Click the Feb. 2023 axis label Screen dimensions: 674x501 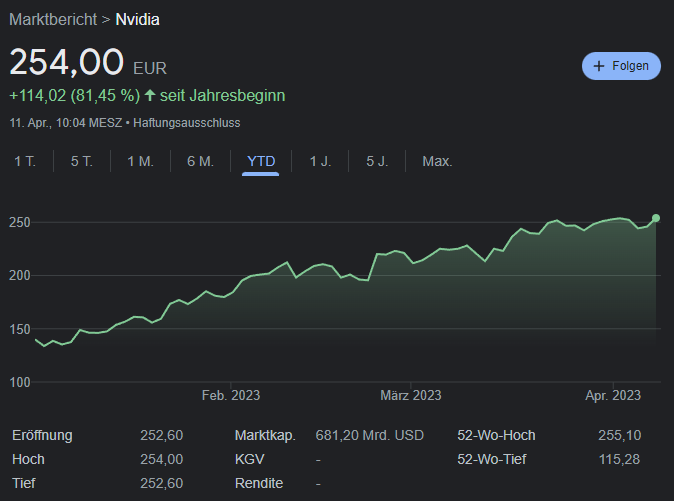pos(231,396)
